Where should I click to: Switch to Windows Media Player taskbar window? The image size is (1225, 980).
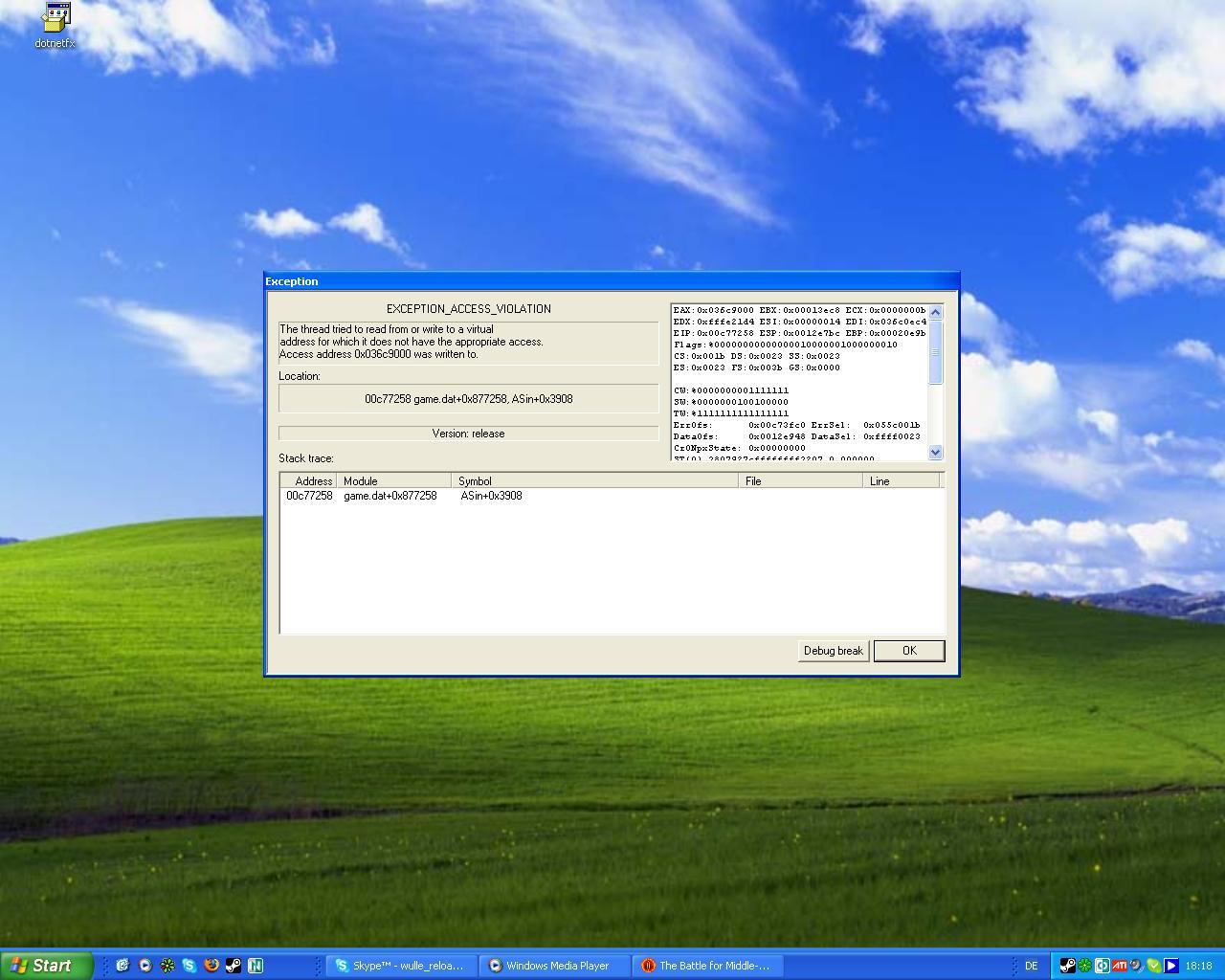pyautogui.click(x=554, y=966)
